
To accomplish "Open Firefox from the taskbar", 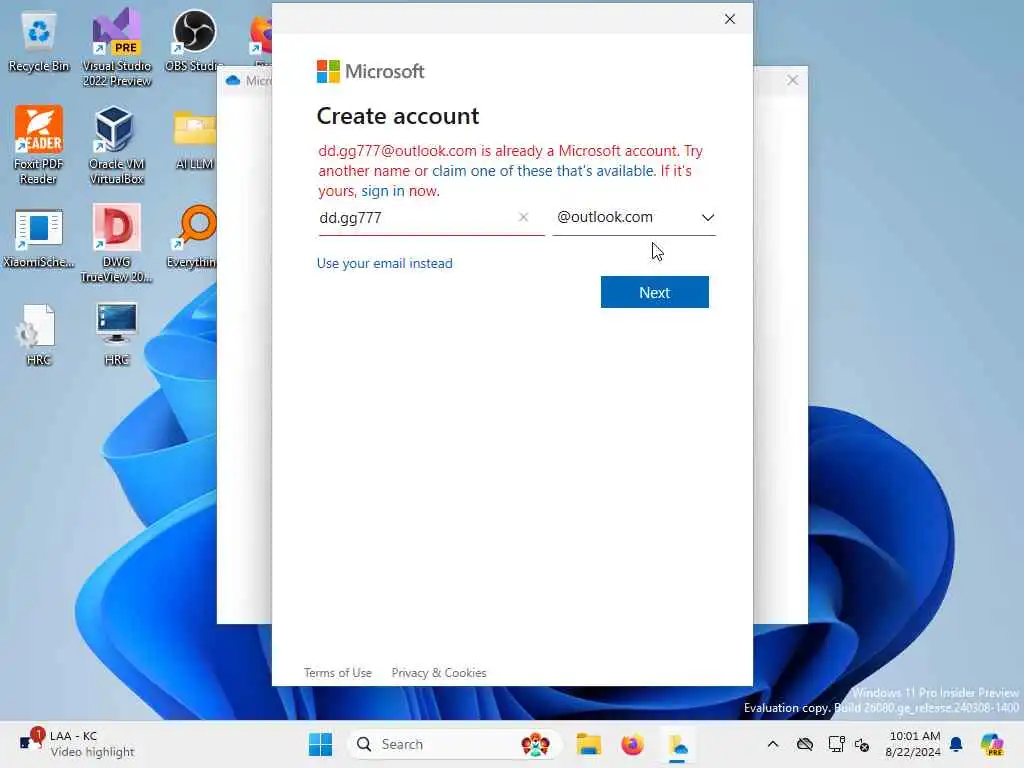I will pyautogui.click(x=632, y=744).
